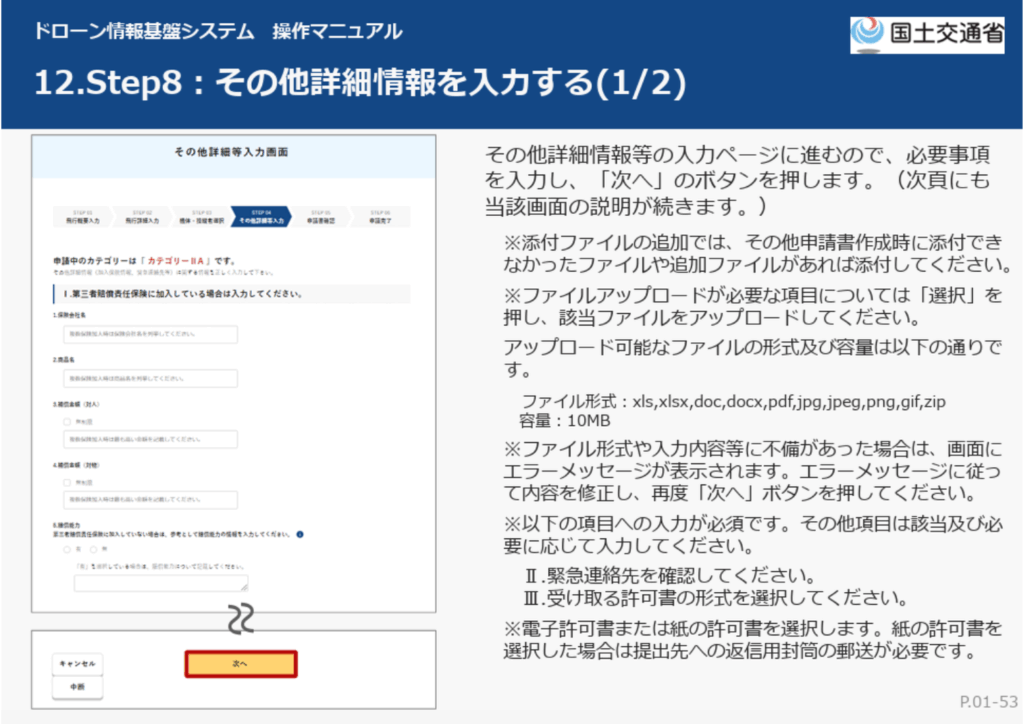Select the 有 radio button for 賠償能力

coord(67,549)
